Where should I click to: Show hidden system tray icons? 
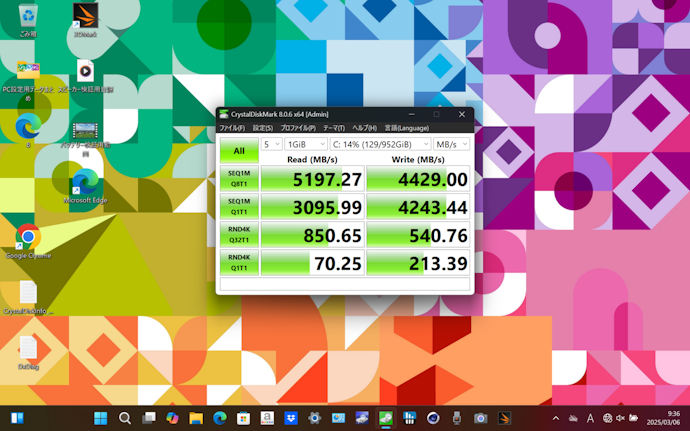(x=556, y=418)
